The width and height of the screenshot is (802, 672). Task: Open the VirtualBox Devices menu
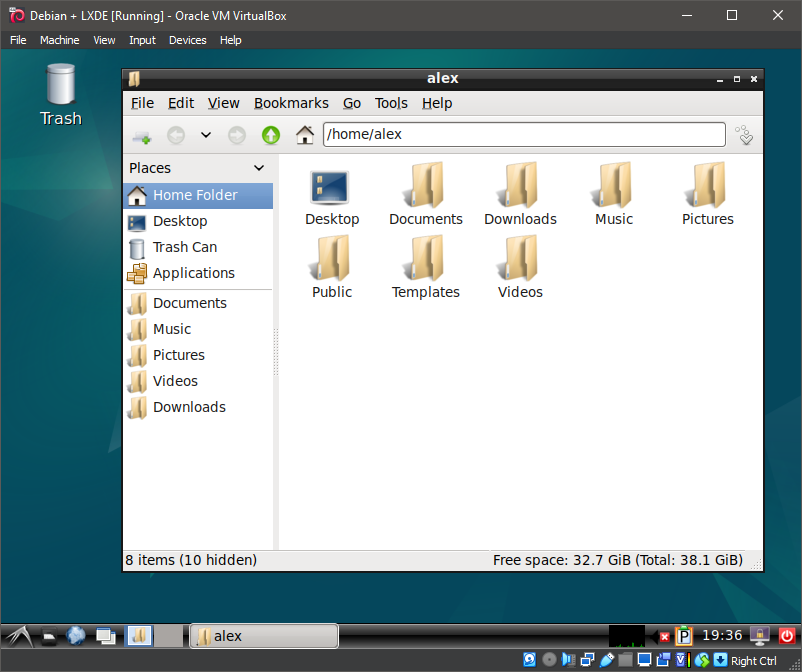[187, 40]
